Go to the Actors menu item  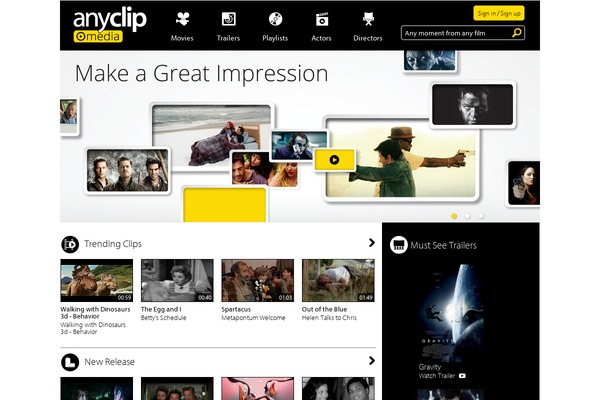pos(321,38)
